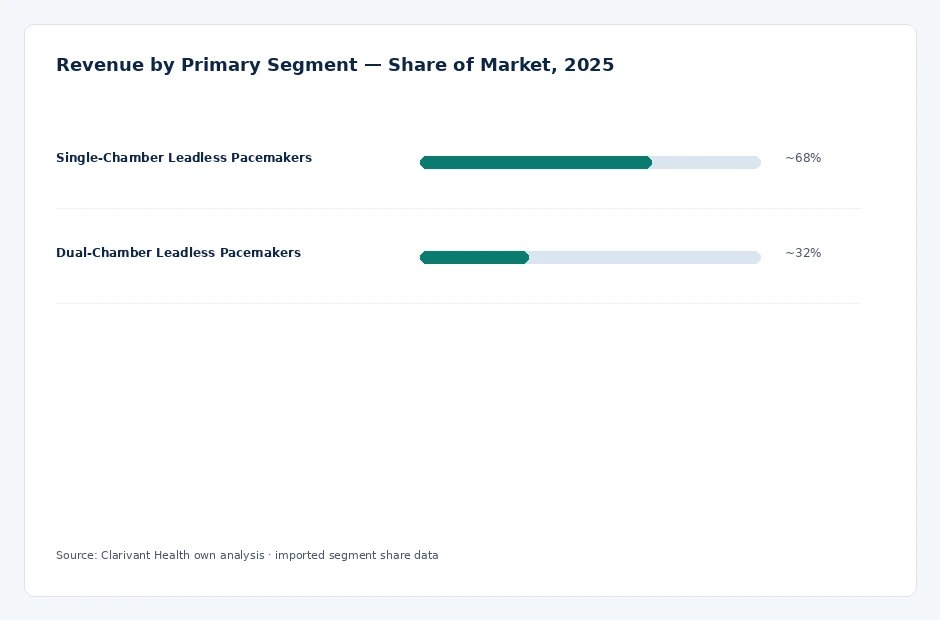Click "Revenue by Primary Segment" in title
940x620 pixels.
point(207,65)
